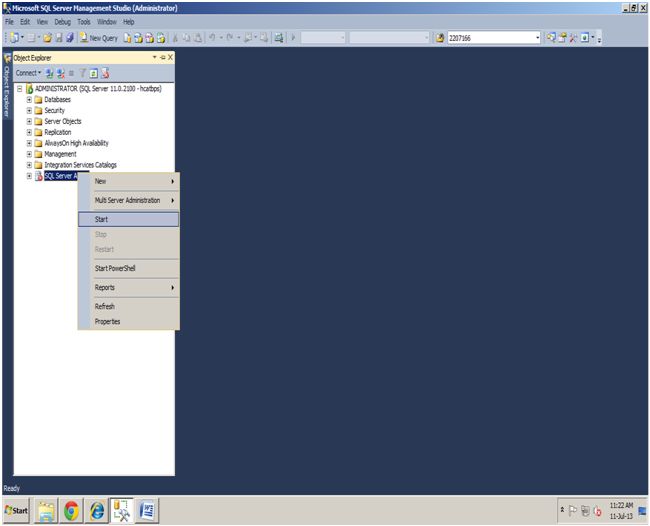Click the Save All icon
Image resolution: width=650 pixels, height=526 pixels.
tap(70, 38)
